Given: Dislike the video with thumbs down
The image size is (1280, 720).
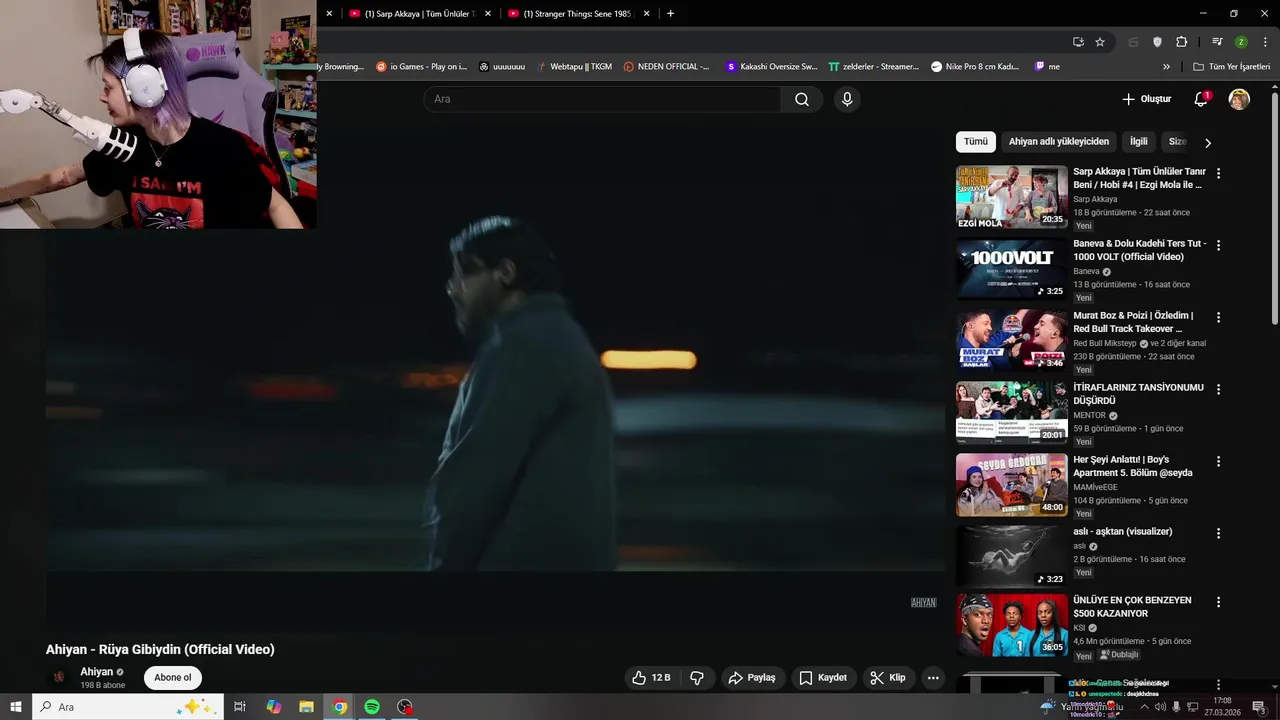Looking at the screenshot, I should click(697, 678).
